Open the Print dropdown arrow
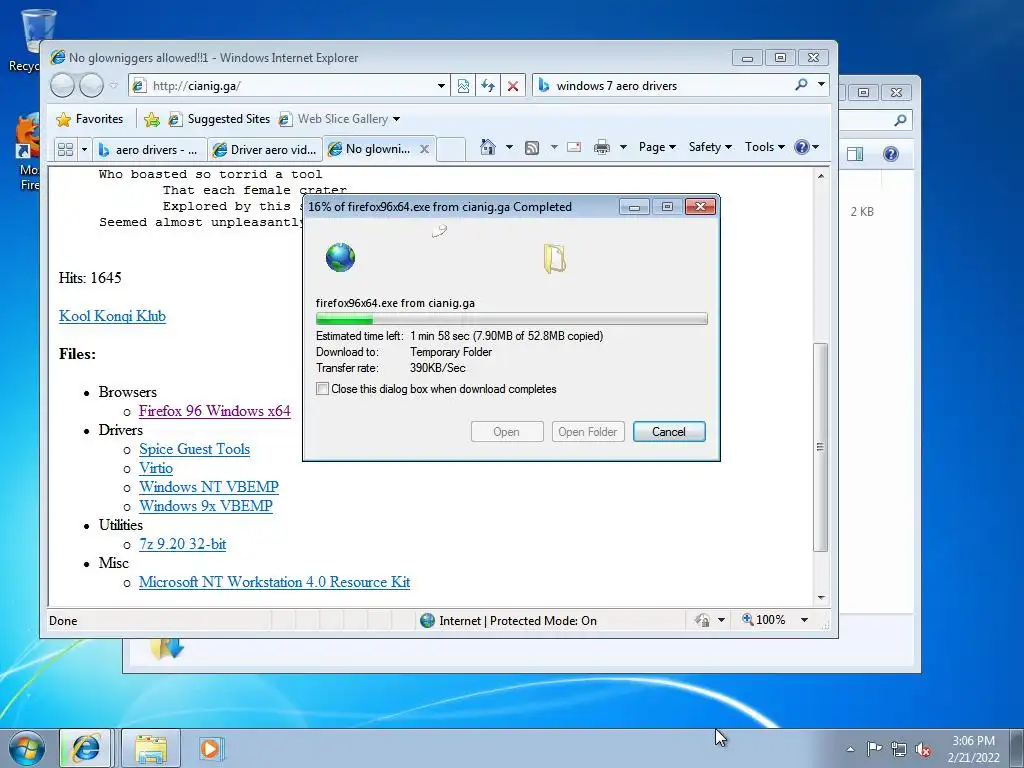1024x768 pixels. 622,147
